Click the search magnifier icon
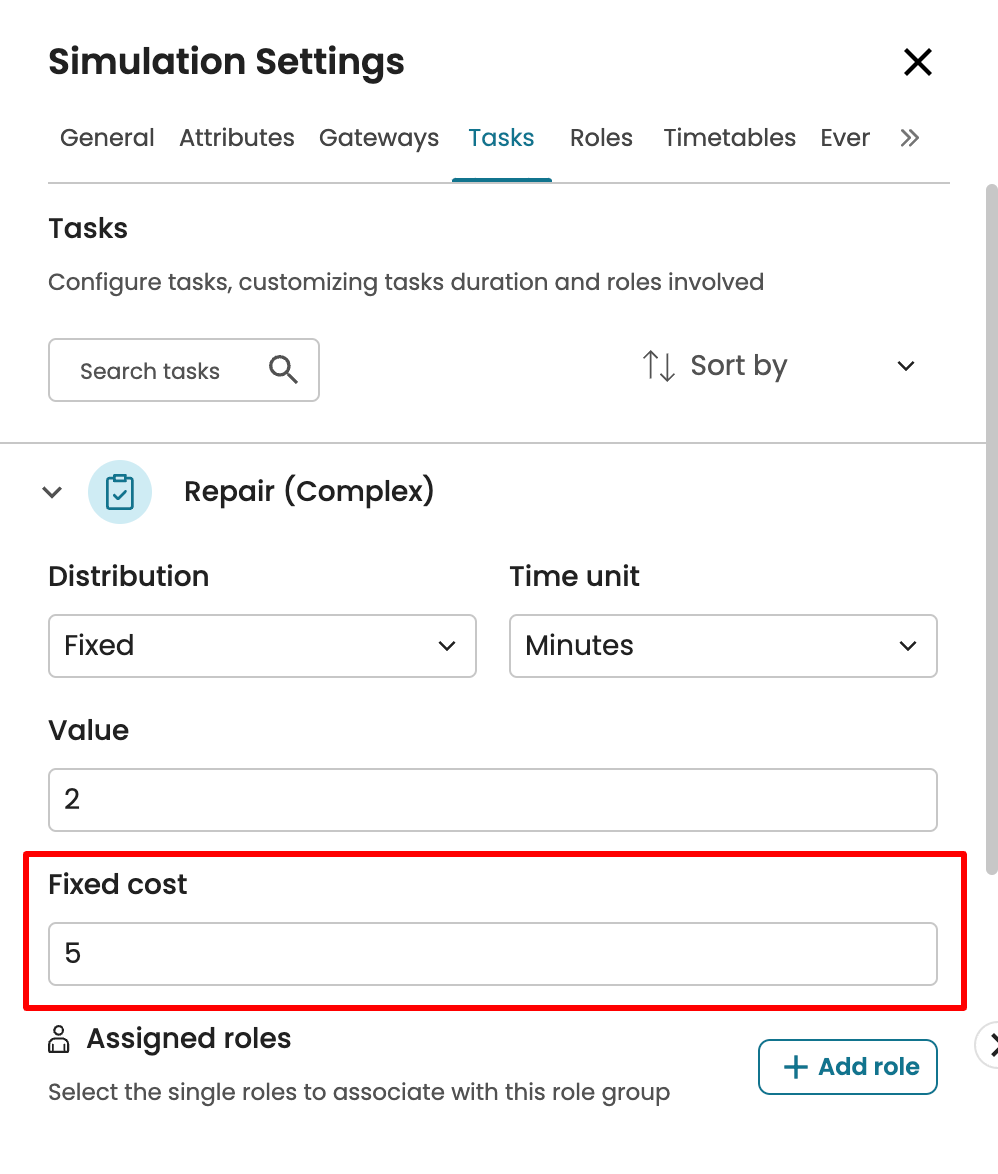Screen dimensions: 998x1174 [x=283, y=371]
